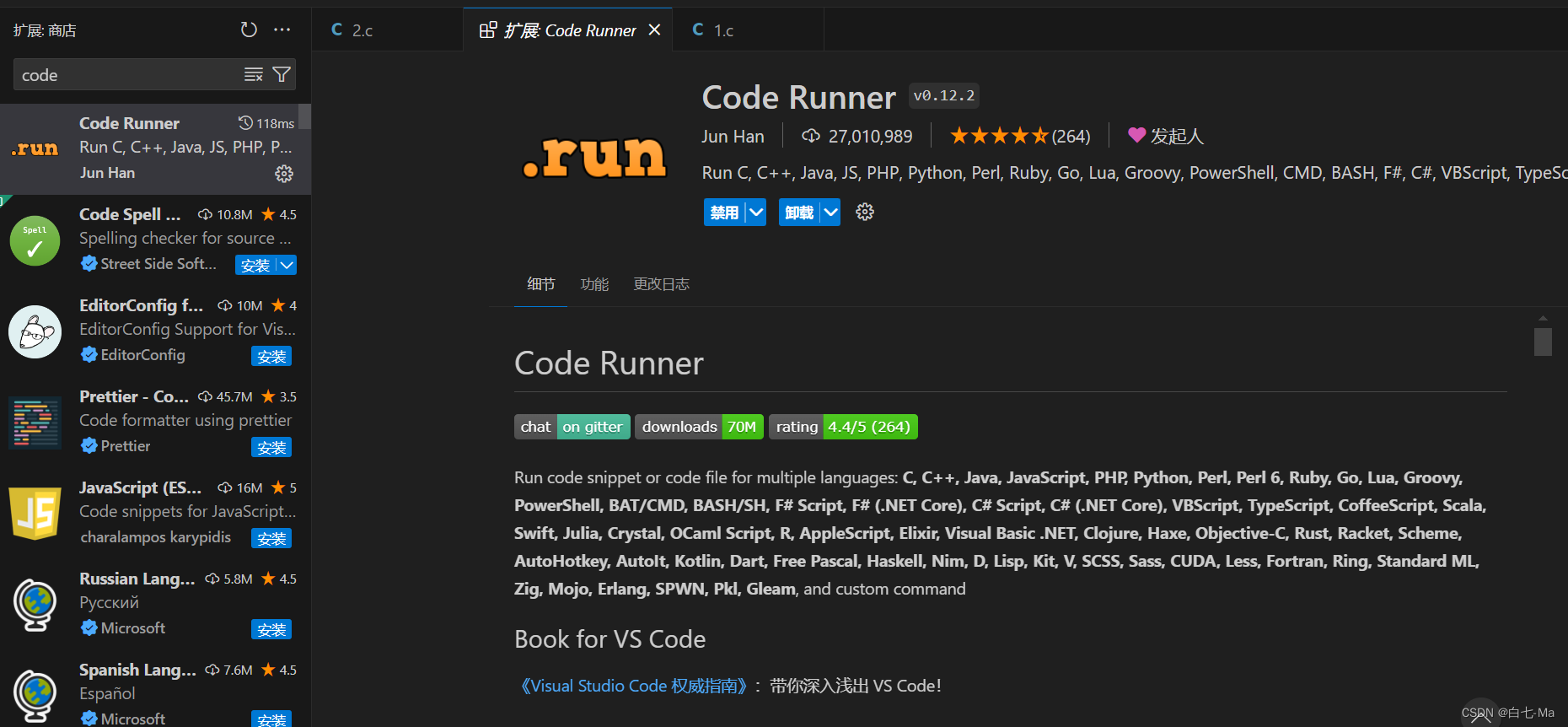Clear the extension search results
The width and height of the screenshot is (1568, 727).
pyautogui.click(x=254, y=75)
